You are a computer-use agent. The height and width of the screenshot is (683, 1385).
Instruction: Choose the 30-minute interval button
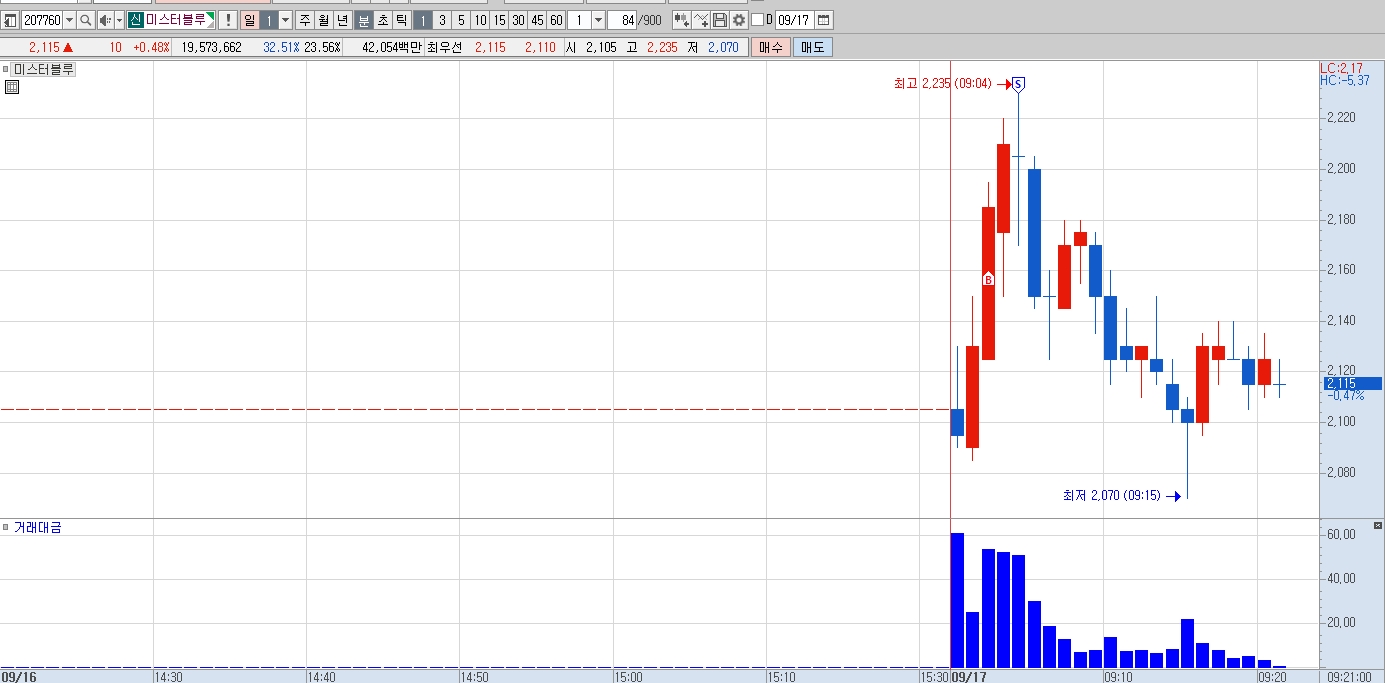pyautogui.click(x=518, y=20)
